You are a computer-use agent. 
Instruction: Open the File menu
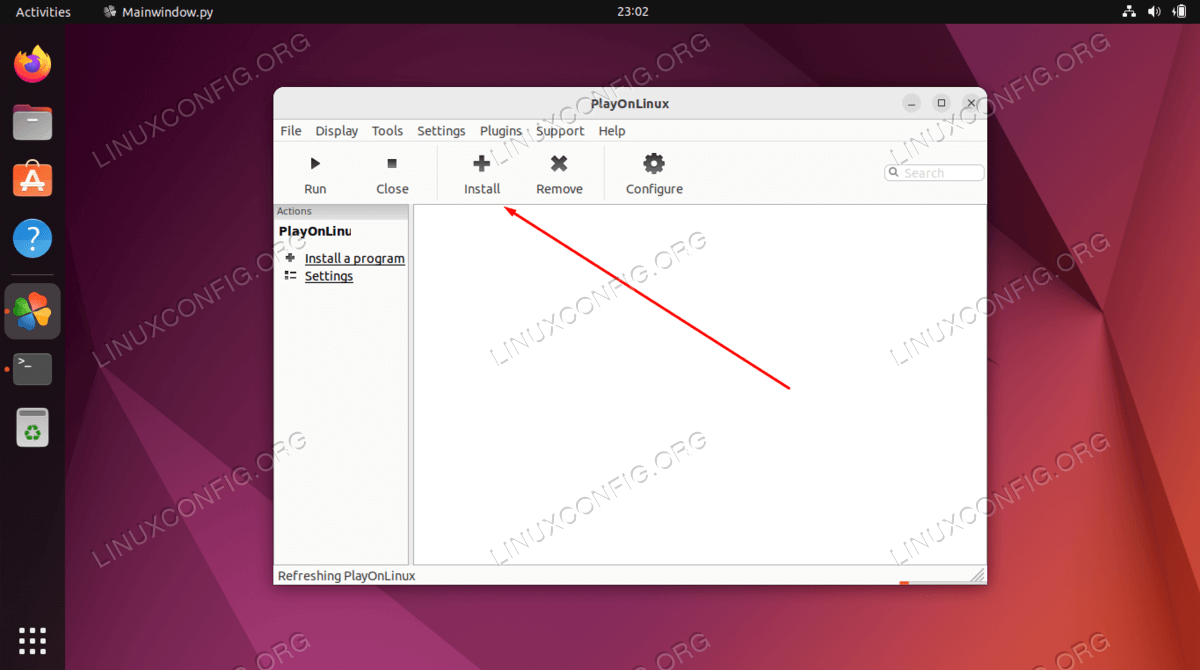291,131
